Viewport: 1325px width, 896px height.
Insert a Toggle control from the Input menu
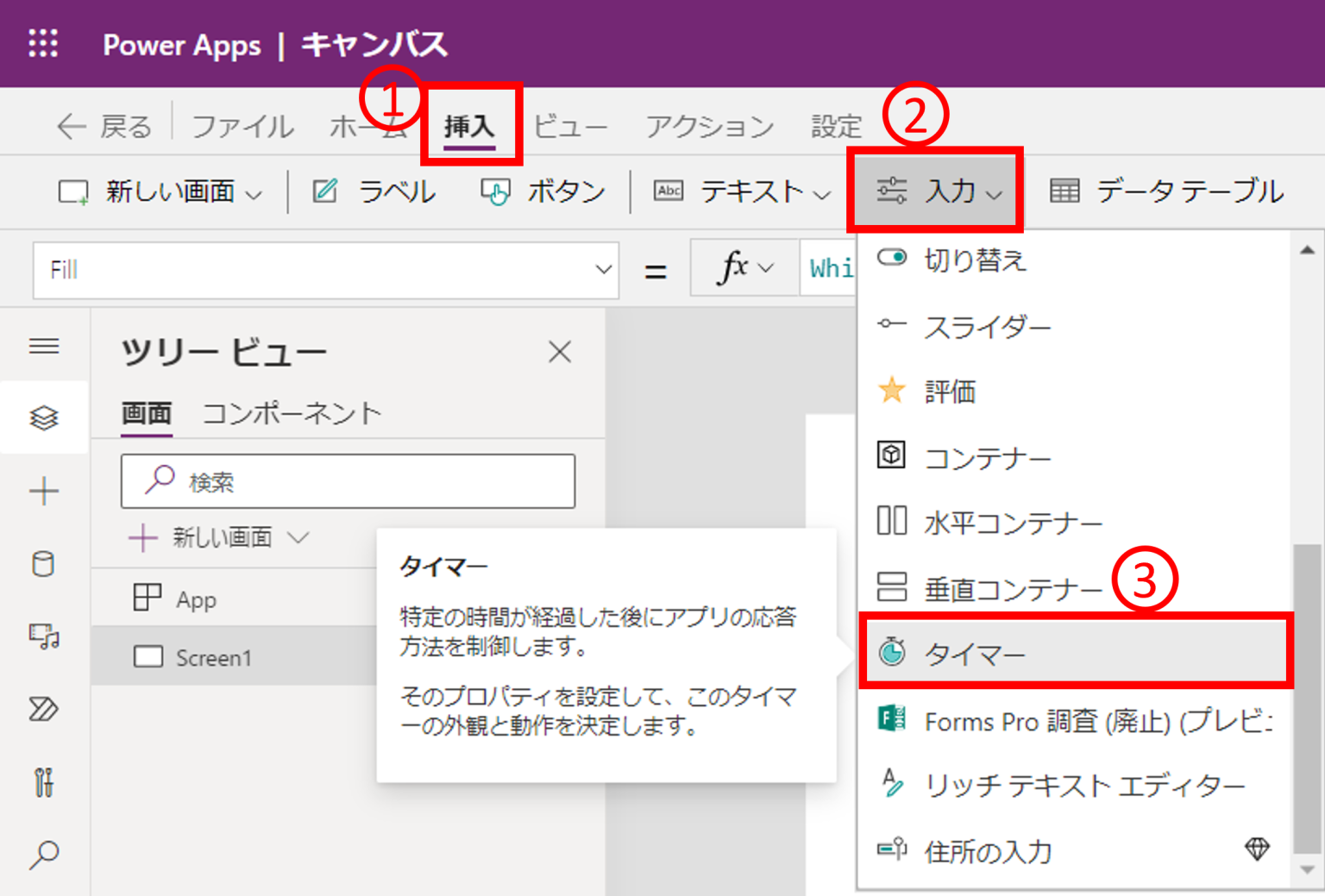click(x=975, y=260)
